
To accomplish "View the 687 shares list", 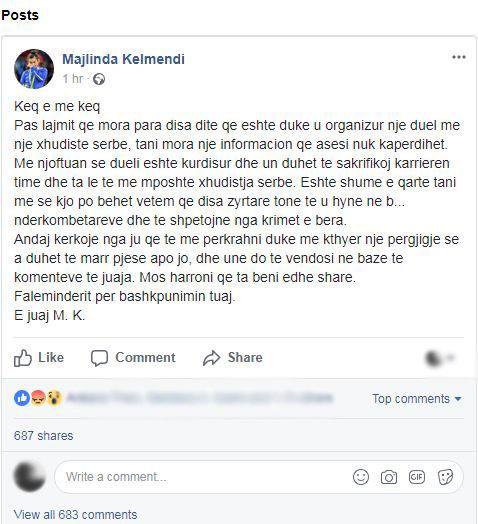I will coord(43,436).
